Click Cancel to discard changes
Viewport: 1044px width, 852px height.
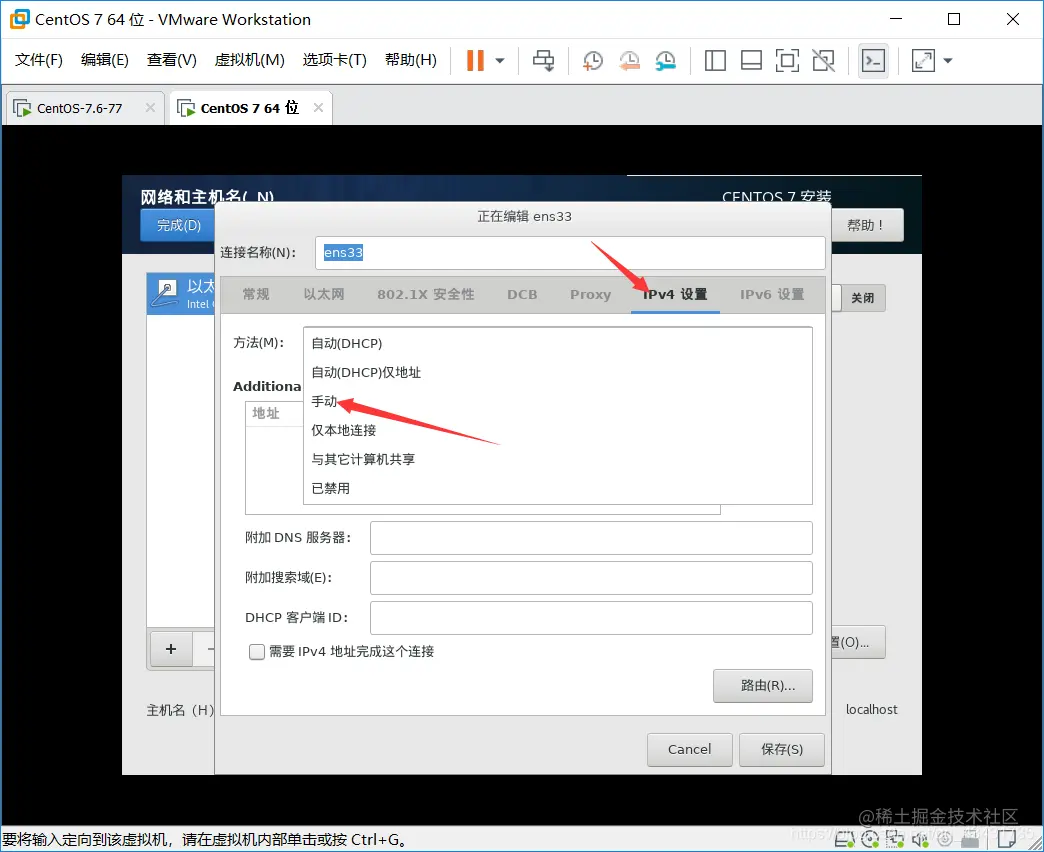coord(689,749)
